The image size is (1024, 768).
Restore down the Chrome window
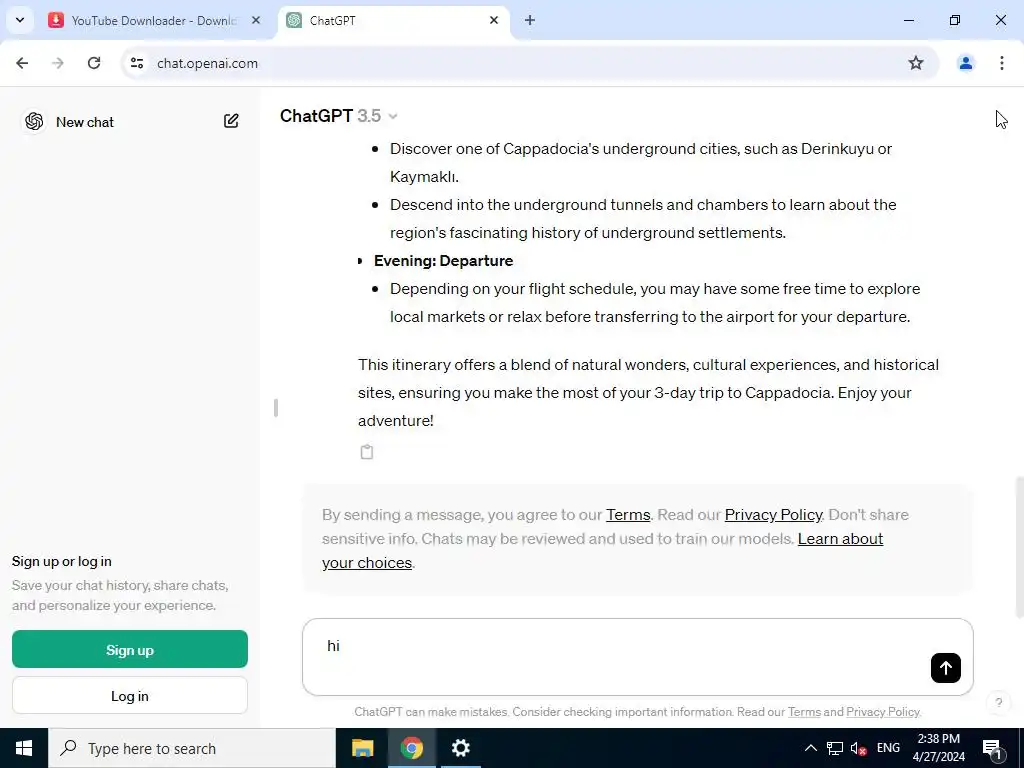(x=955, y=20)
